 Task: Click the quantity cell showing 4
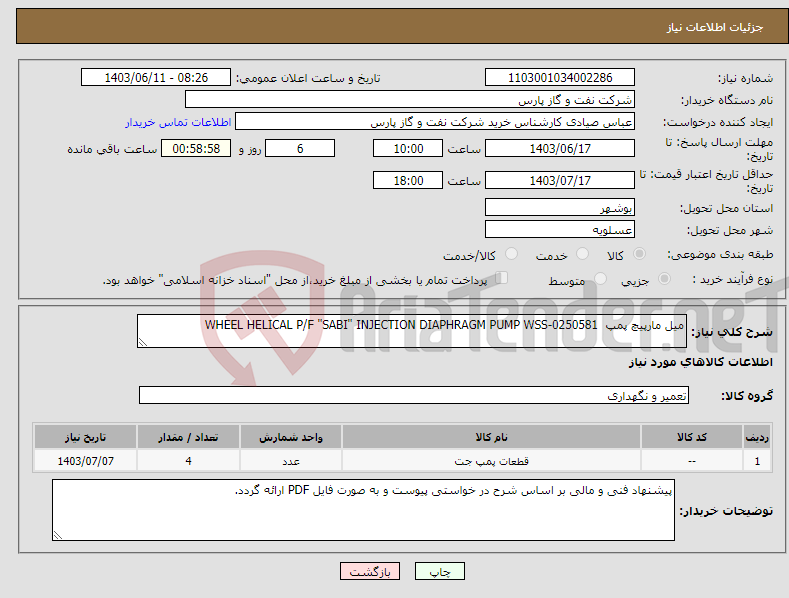coord(188,461)
